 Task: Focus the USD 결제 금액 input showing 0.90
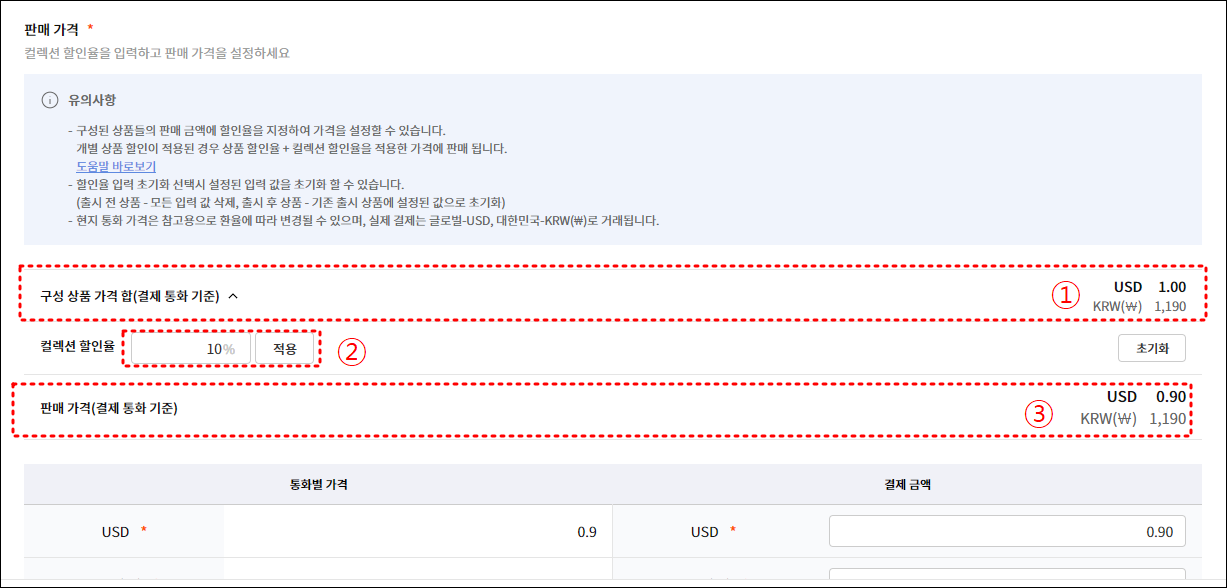(1007, 532)
